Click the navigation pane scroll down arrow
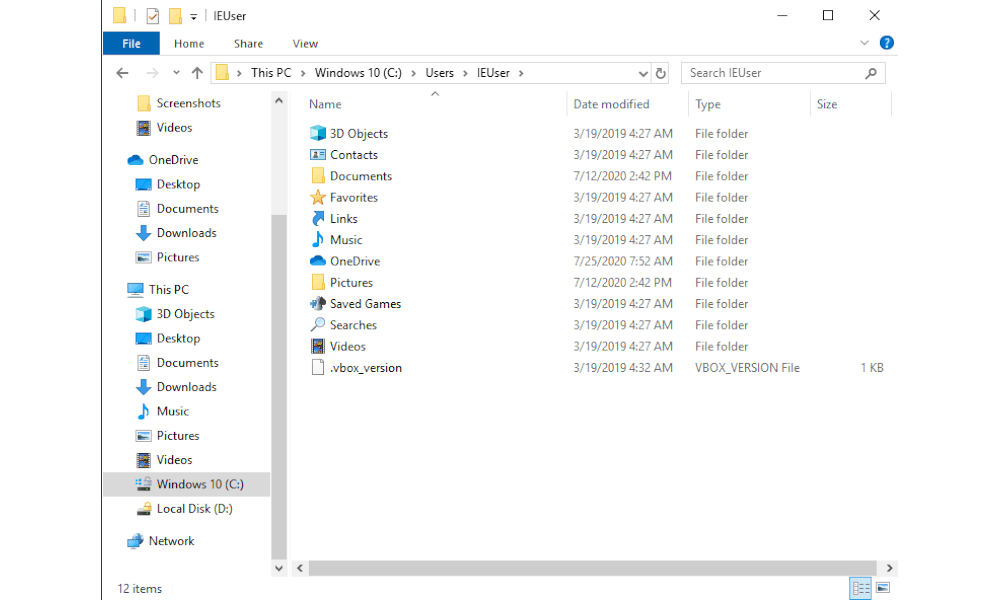The height and width of the screenshot is (600, 1000). 279,568
